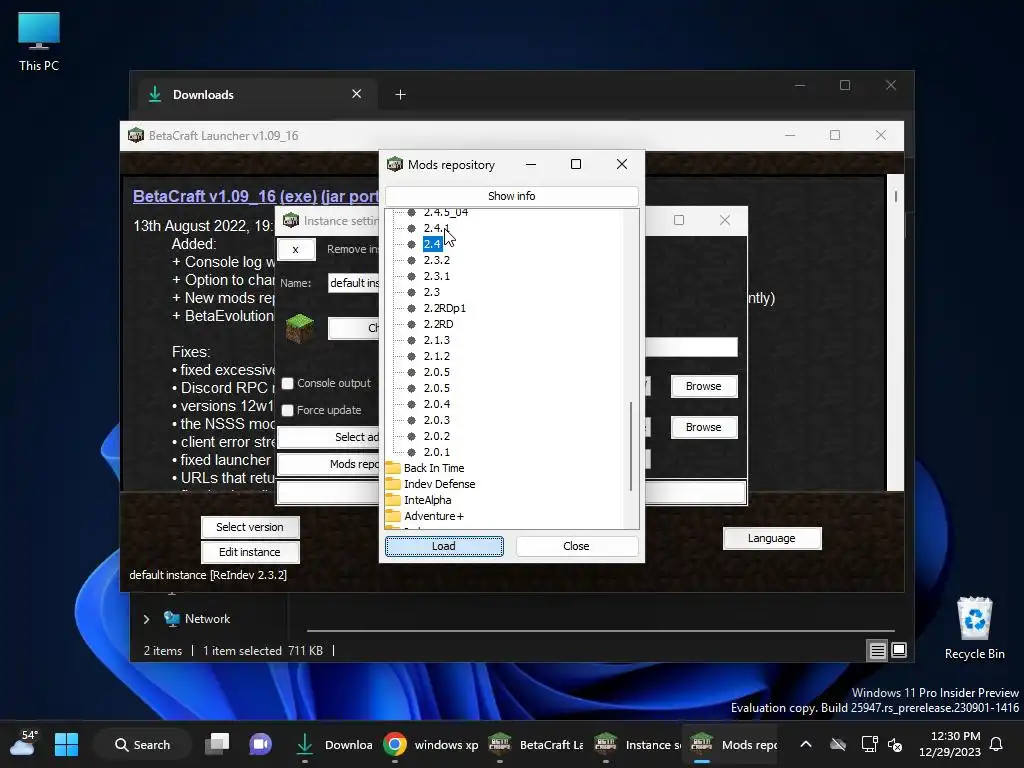Open weather widget showing 54°
1024x768 pixels.
[x=24, y=743]
